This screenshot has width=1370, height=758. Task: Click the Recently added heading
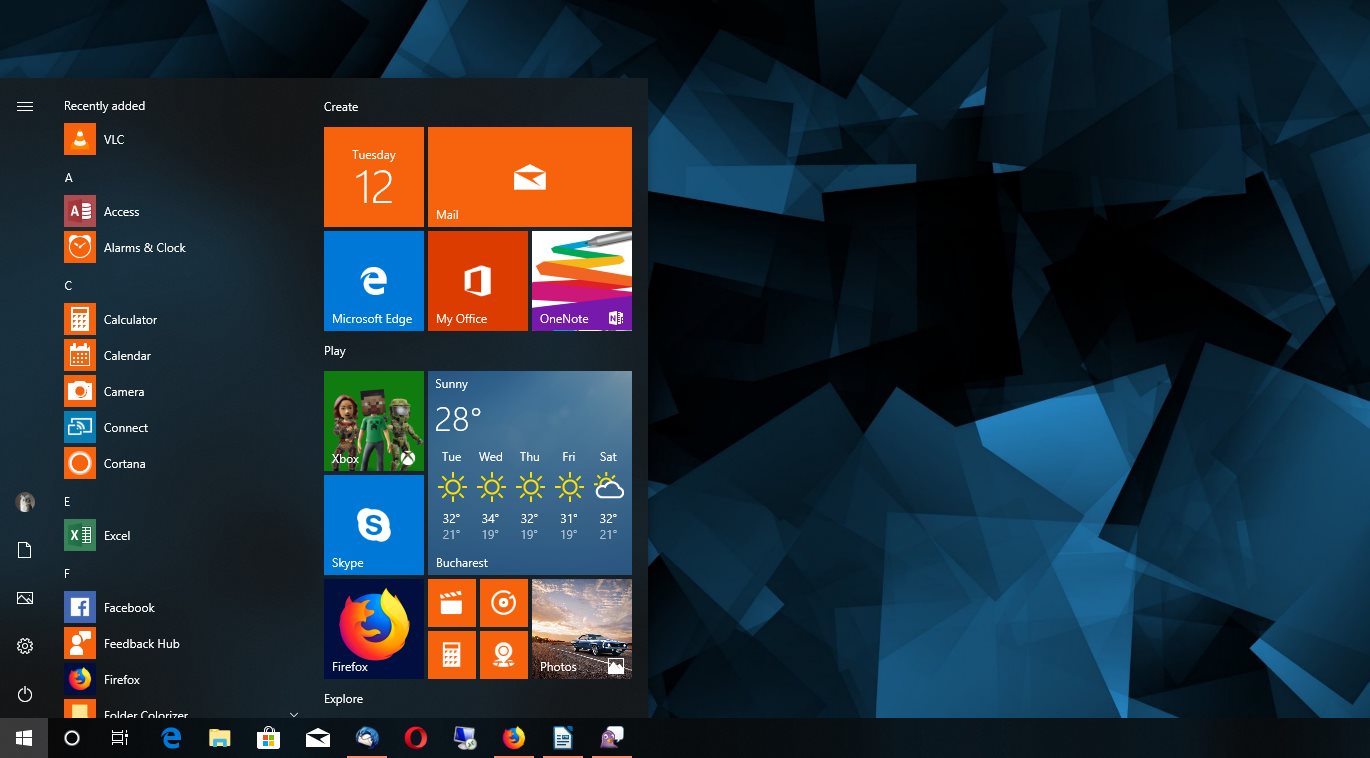tap(104, 106)
